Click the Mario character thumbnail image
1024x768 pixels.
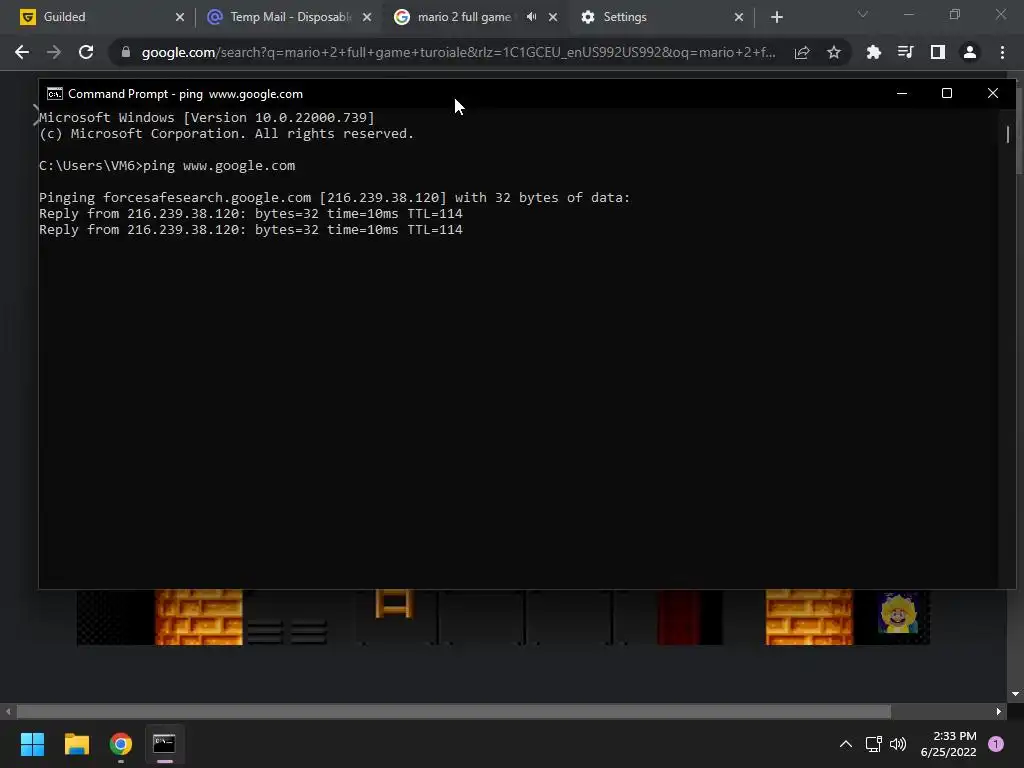(899, 614)
